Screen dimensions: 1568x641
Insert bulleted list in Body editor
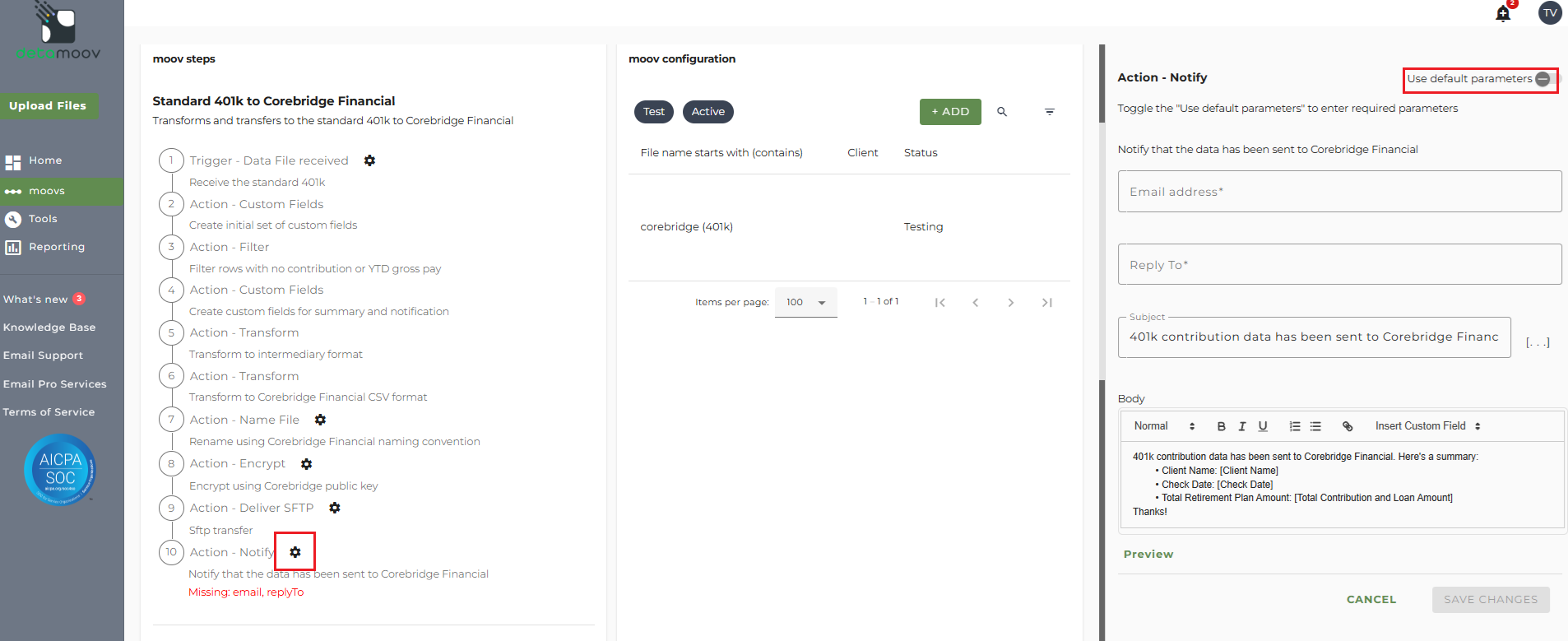(1315, 426)
